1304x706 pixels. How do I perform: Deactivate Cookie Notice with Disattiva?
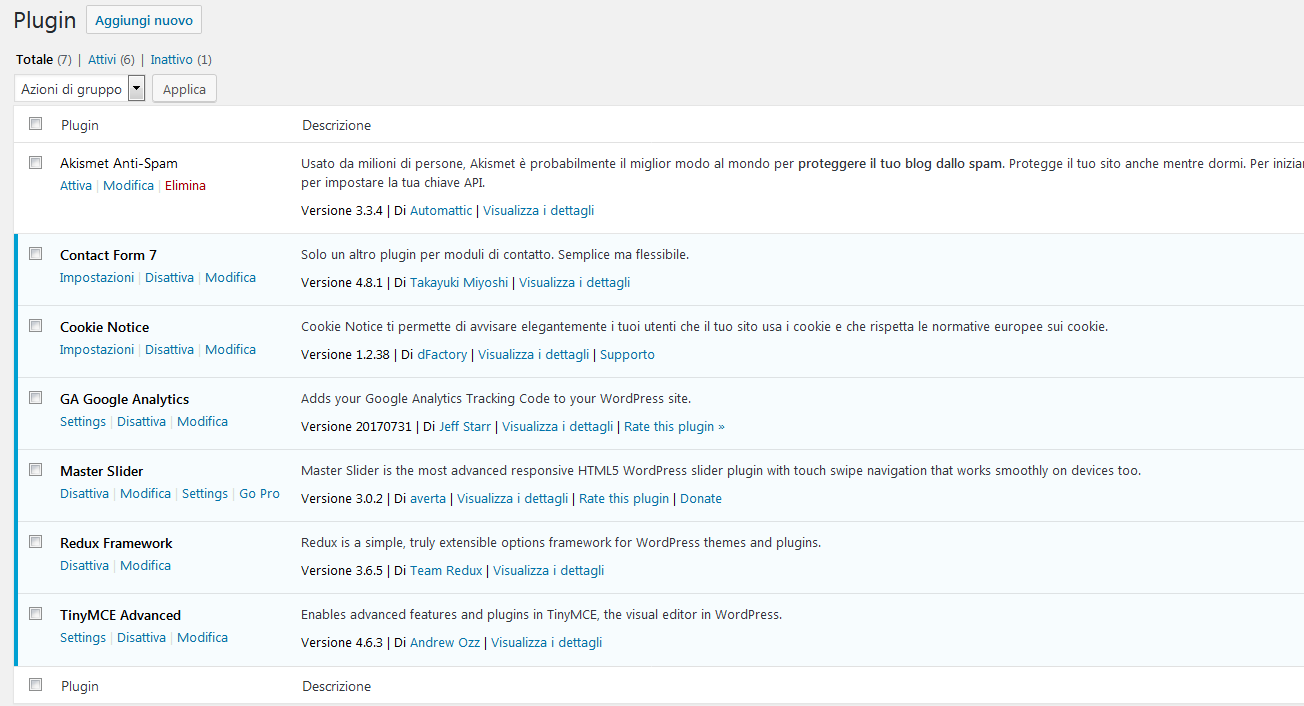169,350
